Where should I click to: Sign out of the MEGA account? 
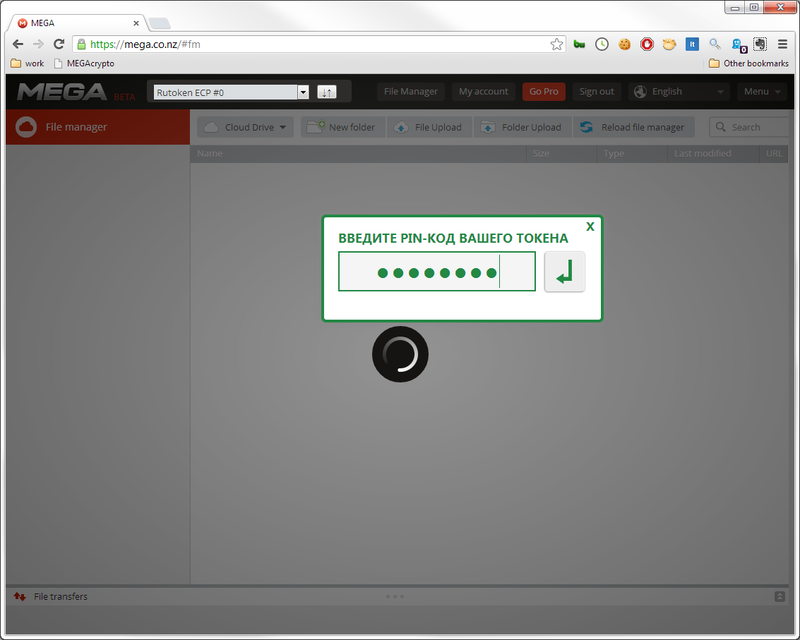pyautogui.click(x=596, y=92)
